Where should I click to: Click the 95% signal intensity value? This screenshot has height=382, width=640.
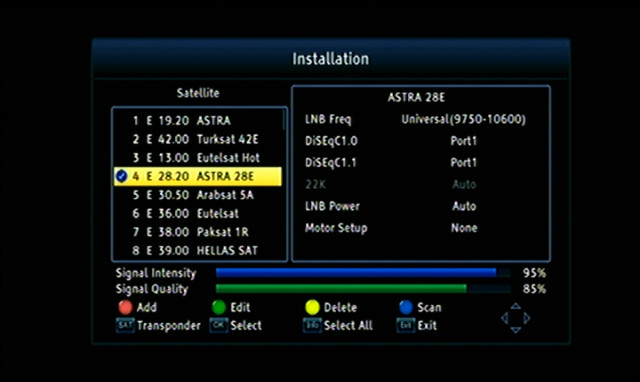(x=534, y=273)
